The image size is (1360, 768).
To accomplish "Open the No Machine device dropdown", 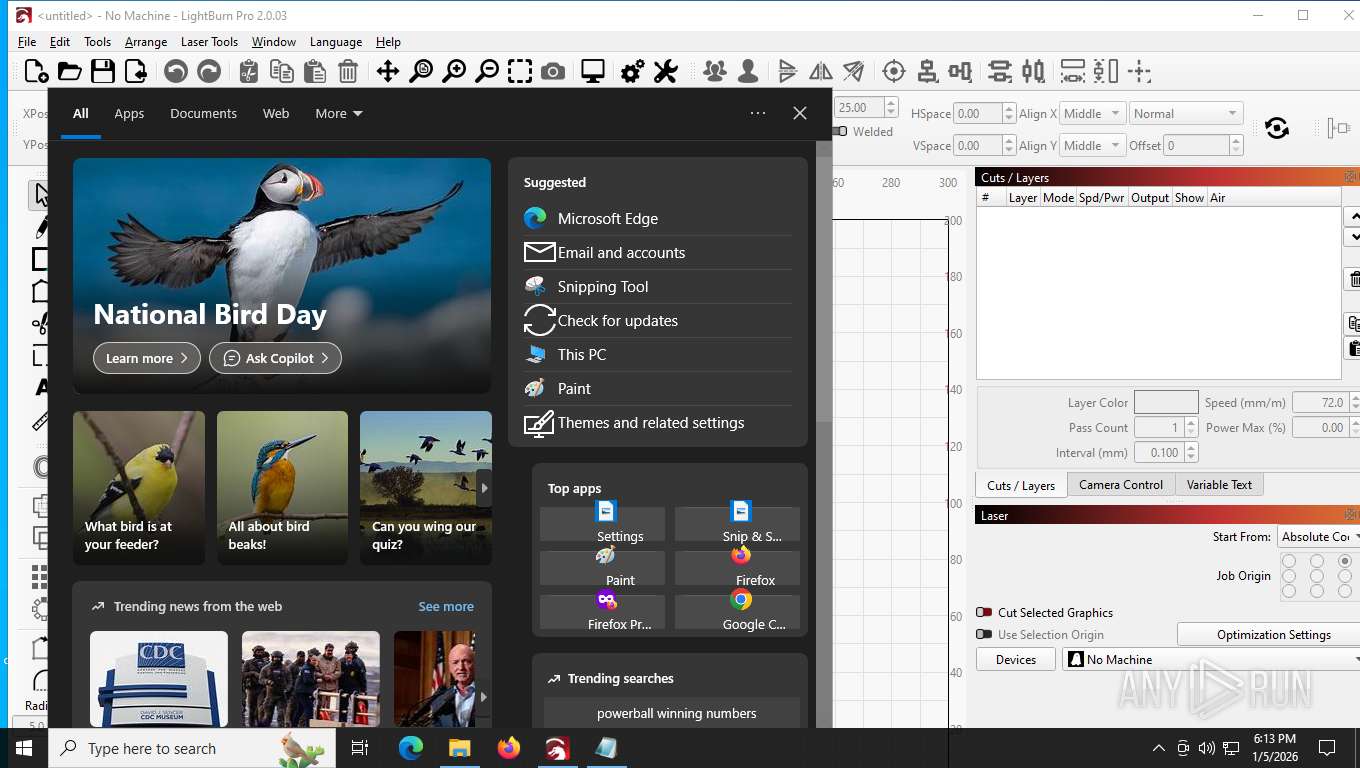I will click(x=1211, y=659).
